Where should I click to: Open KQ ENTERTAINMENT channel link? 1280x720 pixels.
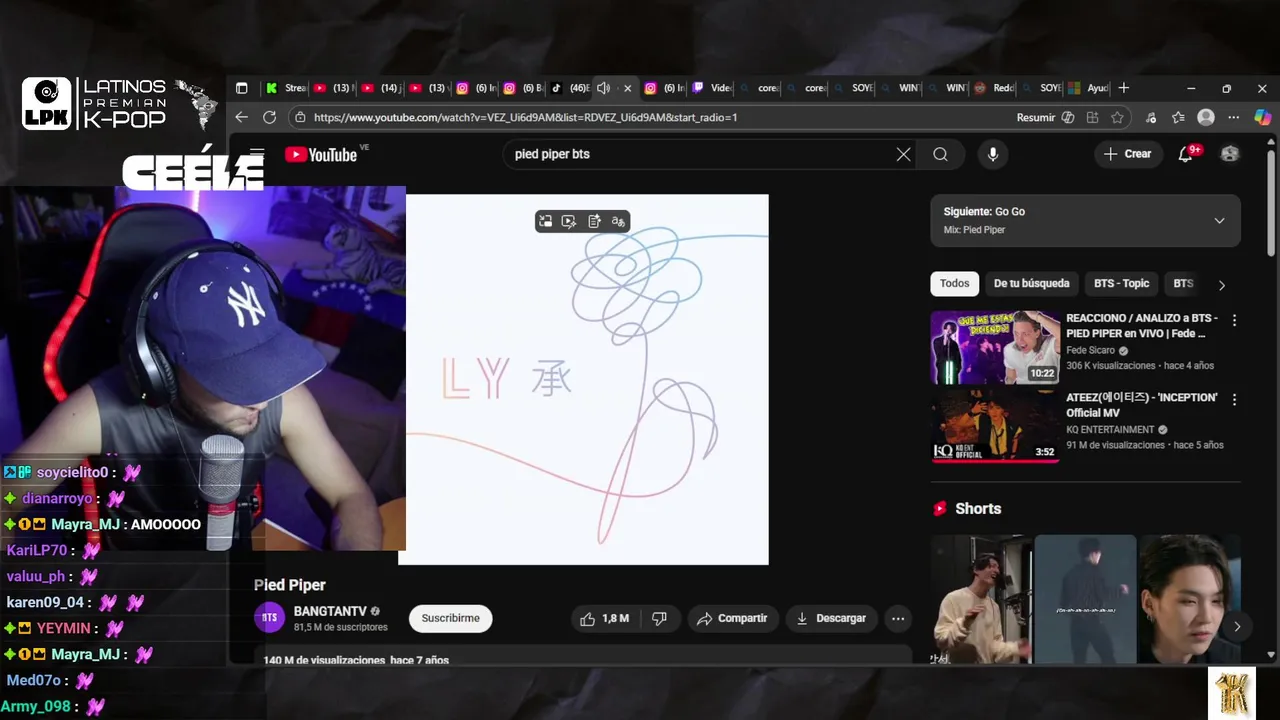1110,430
